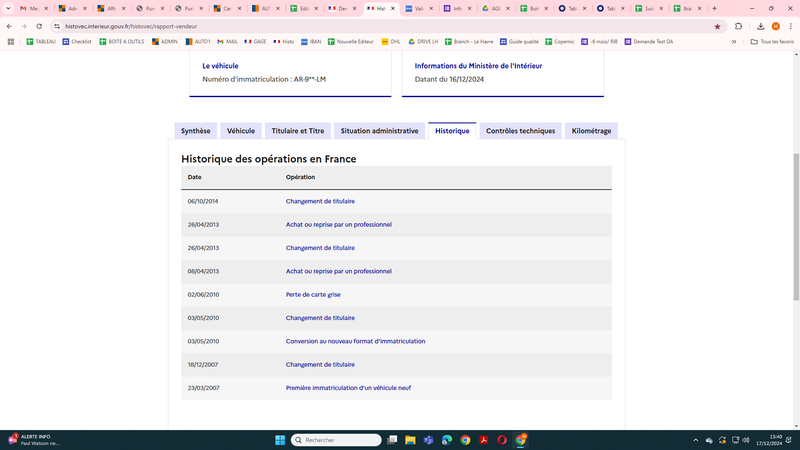
Task: Open the browser extensions puzzle icon
Action: tap(738, 26)
